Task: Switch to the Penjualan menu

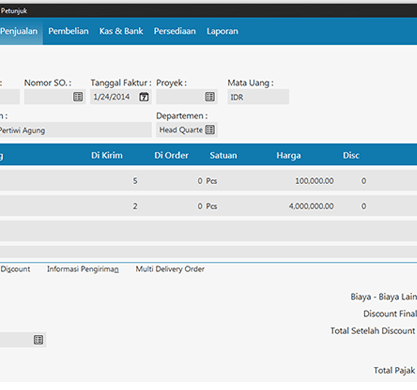Action: [x=19, y=31]
